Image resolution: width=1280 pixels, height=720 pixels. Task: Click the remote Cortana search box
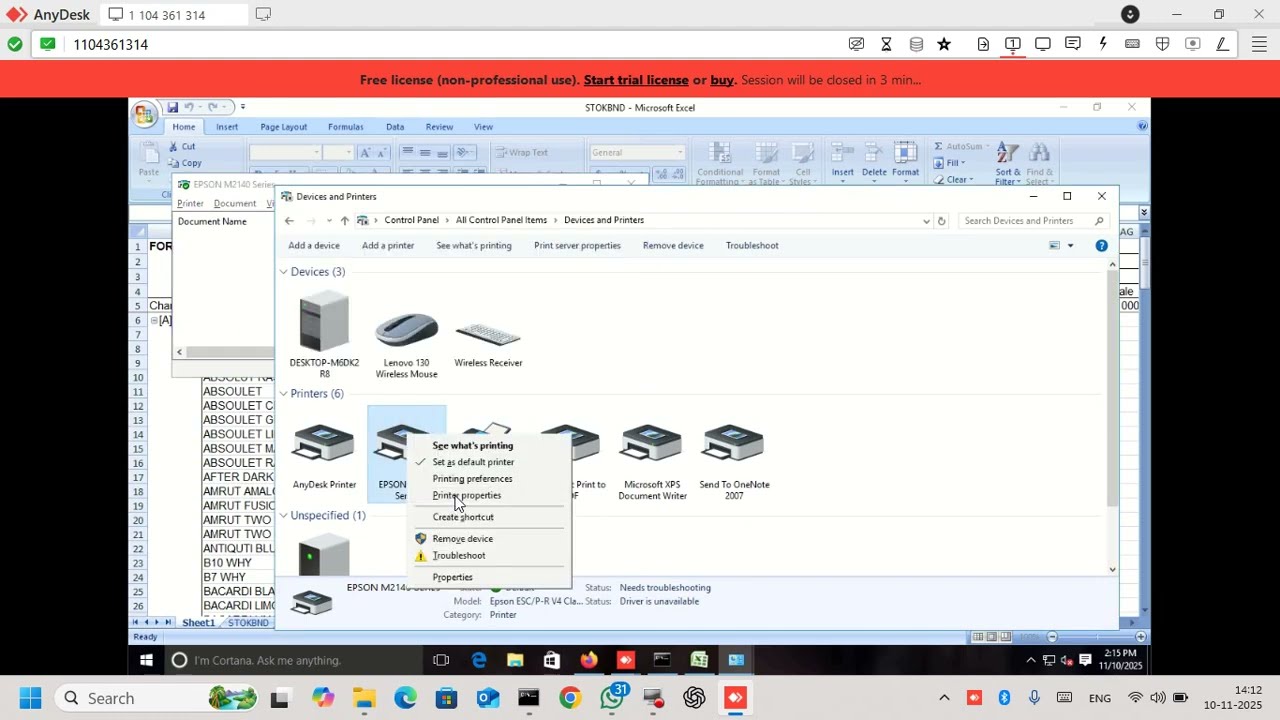[294, 660]
